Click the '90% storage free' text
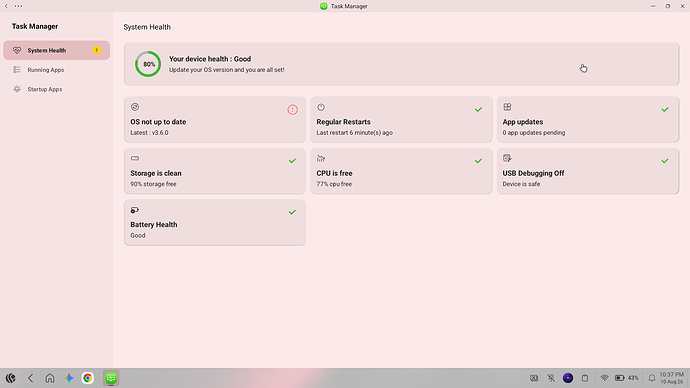 coord(153,184)
